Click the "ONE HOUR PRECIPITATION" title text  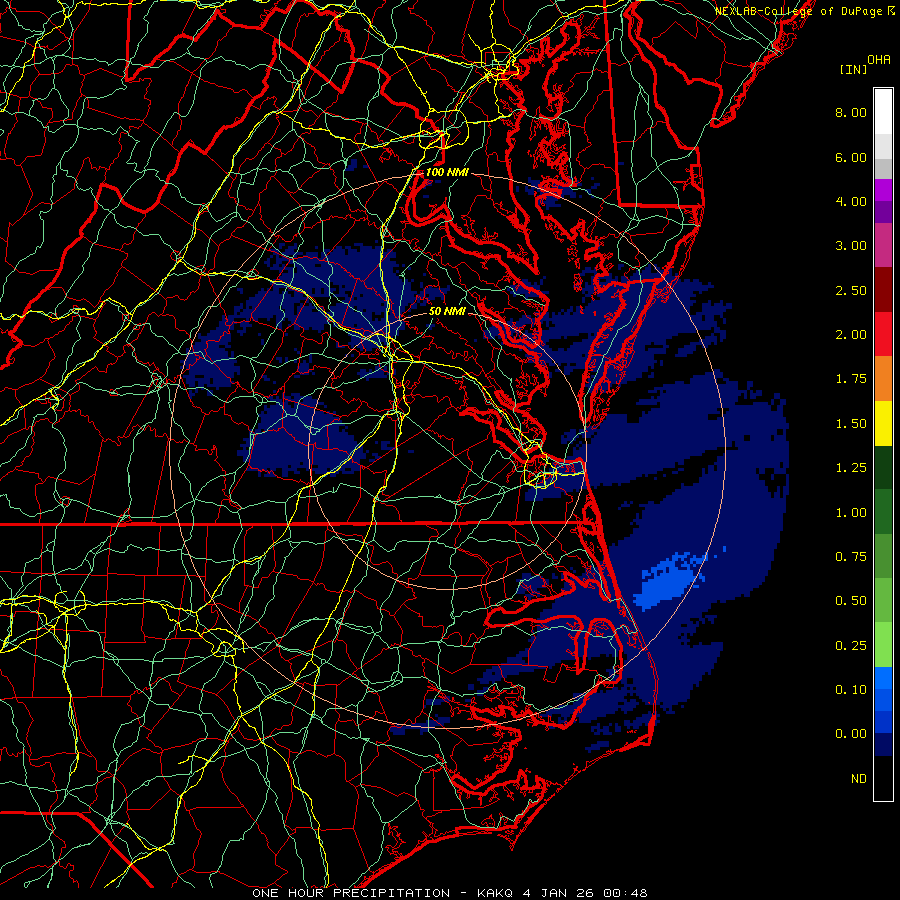point(351,893)
